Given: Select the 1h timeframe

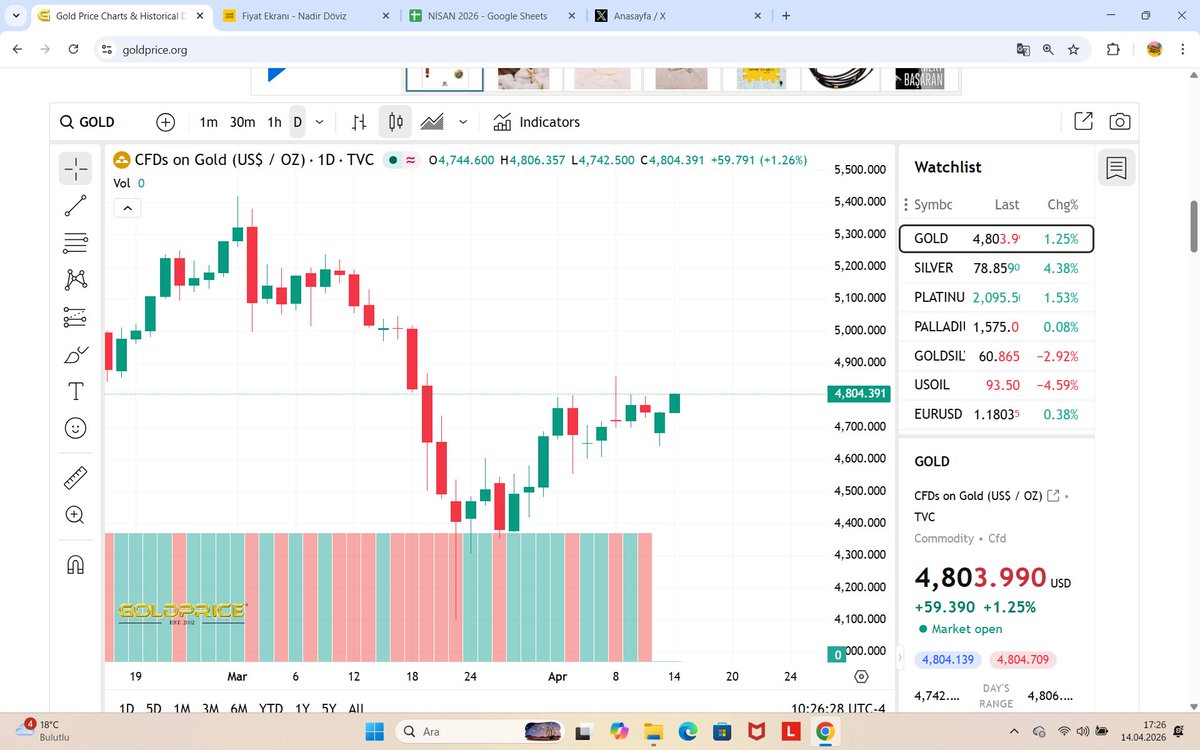Looking at the screenshot, I should [274, 122].
